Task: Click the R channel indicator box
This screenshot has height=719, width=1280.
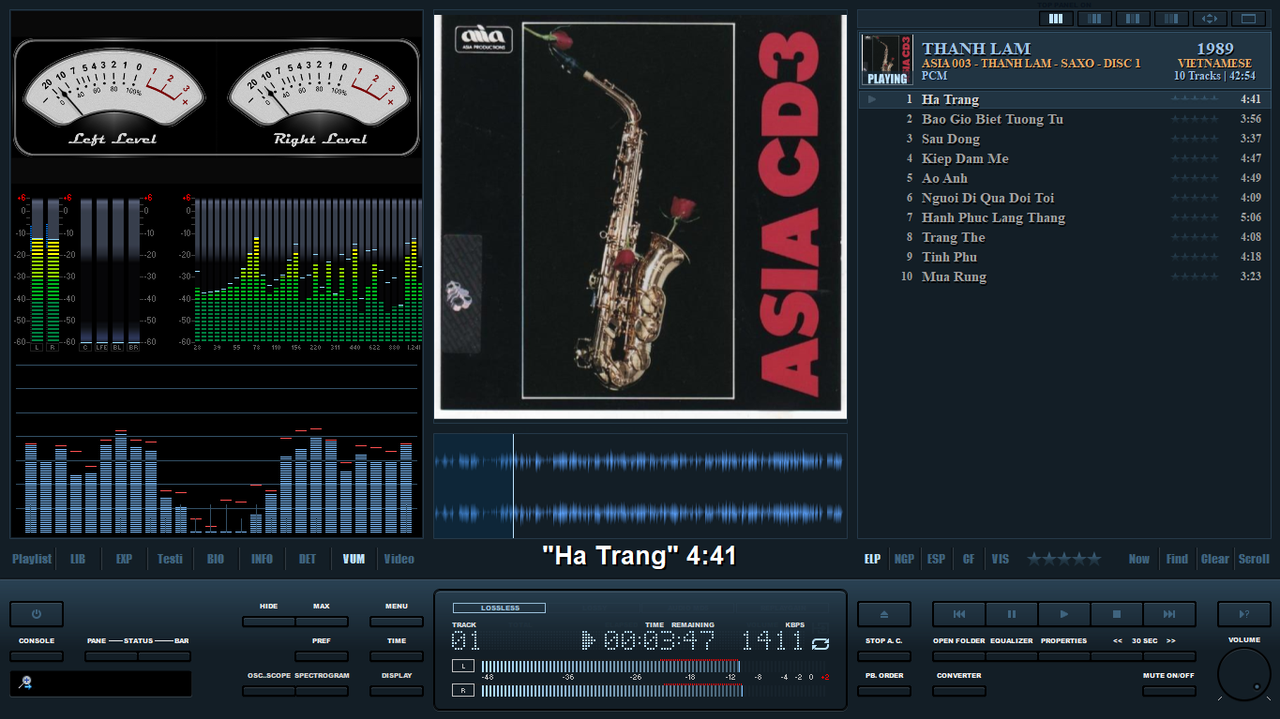Action: point(463,690)
